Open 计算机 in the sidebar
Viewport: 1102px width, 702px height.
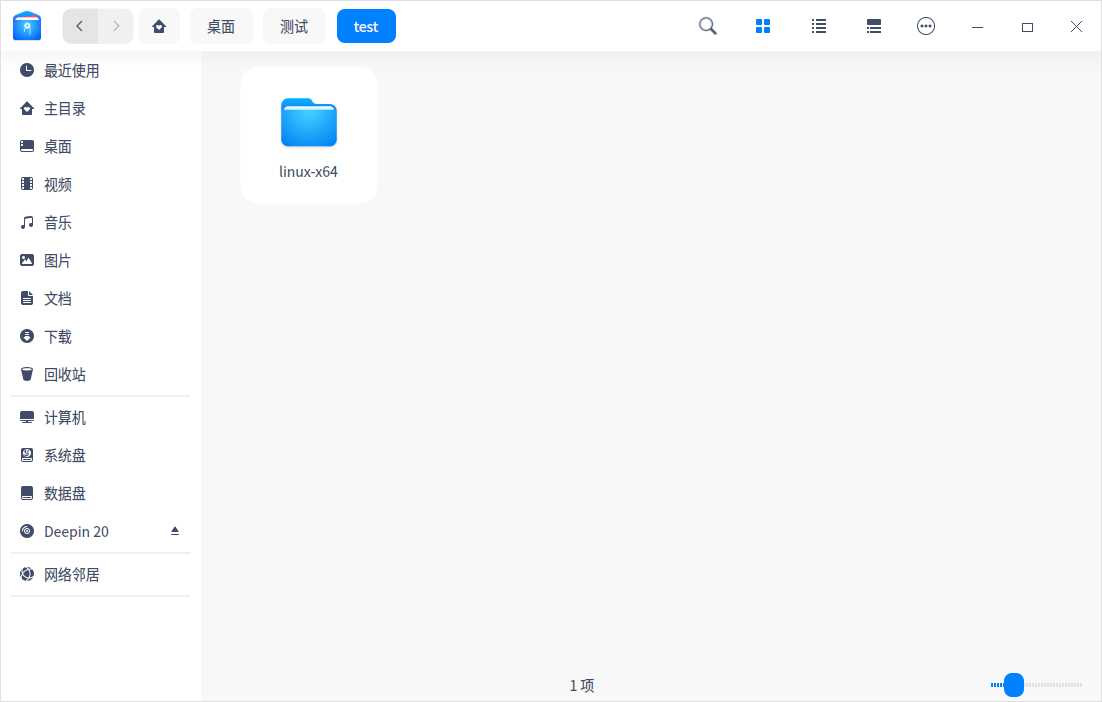[x=101, y=417]
